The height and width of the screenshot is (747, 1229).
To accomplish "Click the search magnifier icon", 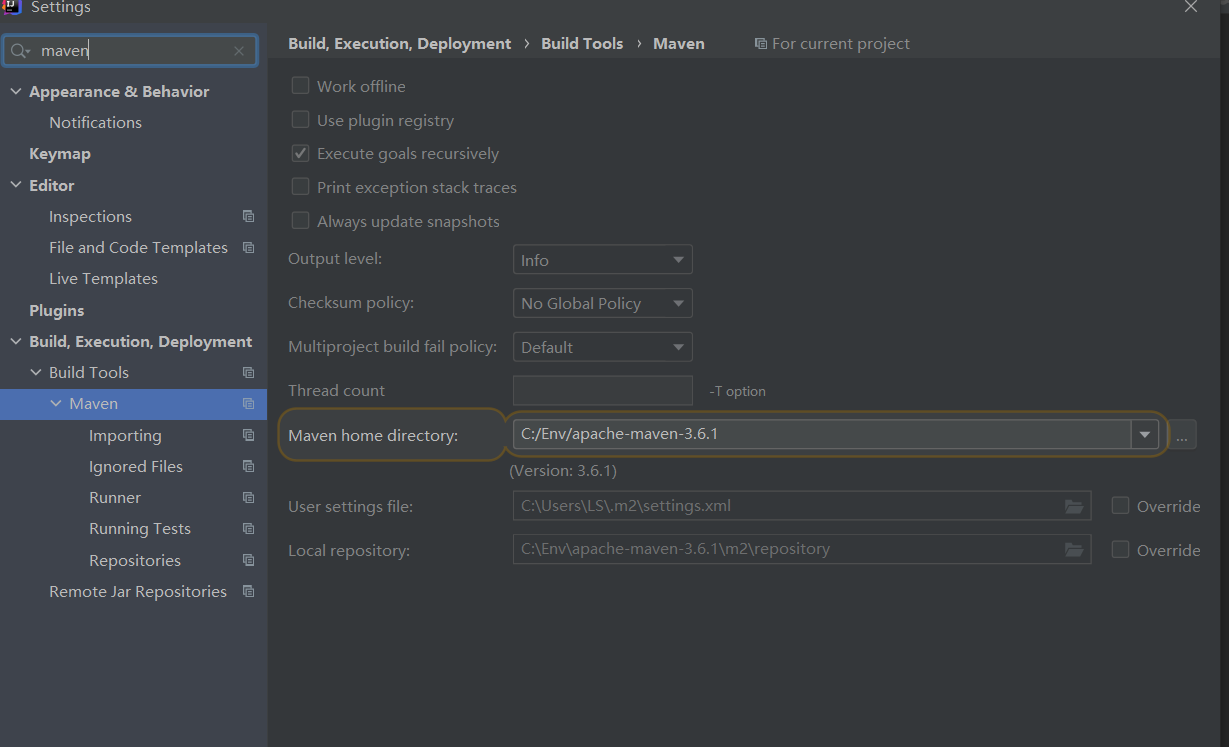I will pyautogui.click(x=19, y=51).
